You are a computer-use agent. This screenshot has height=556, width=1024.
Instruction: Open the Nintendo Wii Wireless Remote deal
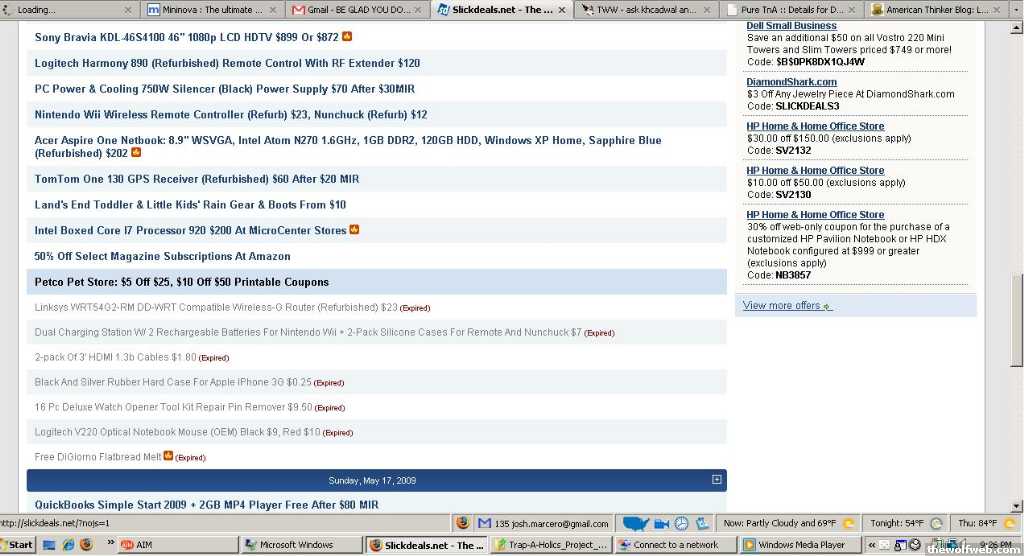coord(231,114)
